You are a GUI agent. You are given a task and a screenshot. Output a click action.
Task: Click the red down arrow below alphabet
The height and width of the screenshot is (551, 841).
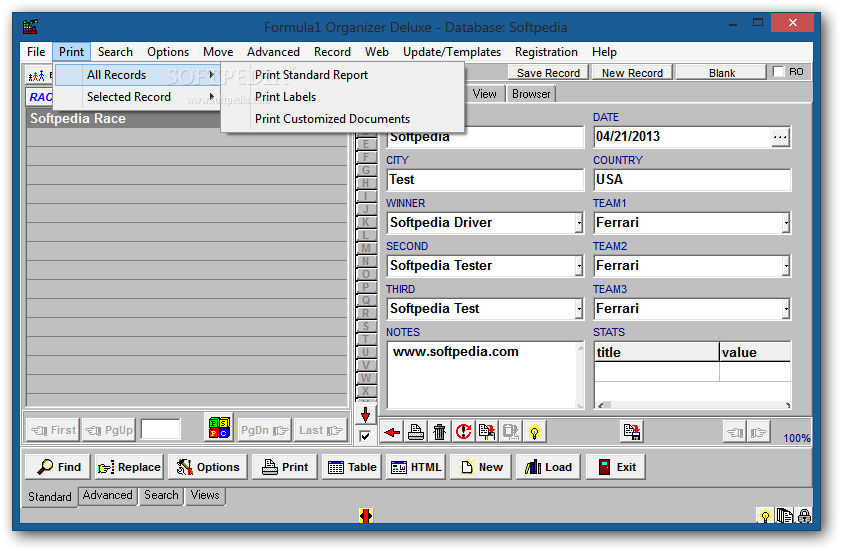(x=365, y=415)
